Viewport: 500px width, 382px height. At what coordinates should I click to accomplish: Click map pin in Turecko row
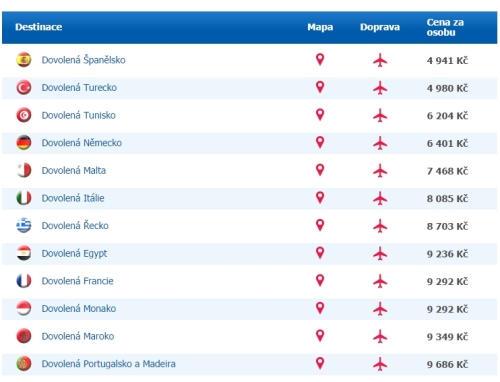coord(320,87)
